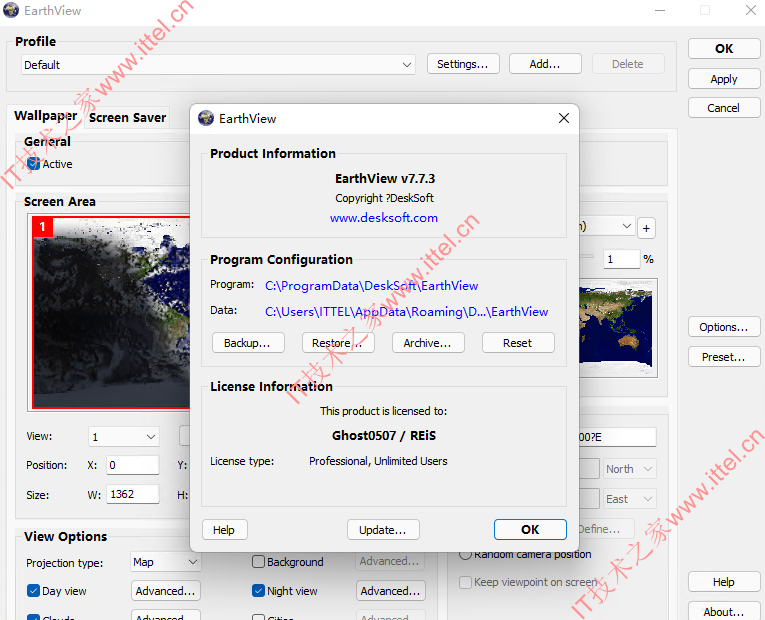Screen dimensions: 765x620
Task: Click the Delete profile button
Action: 628,64
